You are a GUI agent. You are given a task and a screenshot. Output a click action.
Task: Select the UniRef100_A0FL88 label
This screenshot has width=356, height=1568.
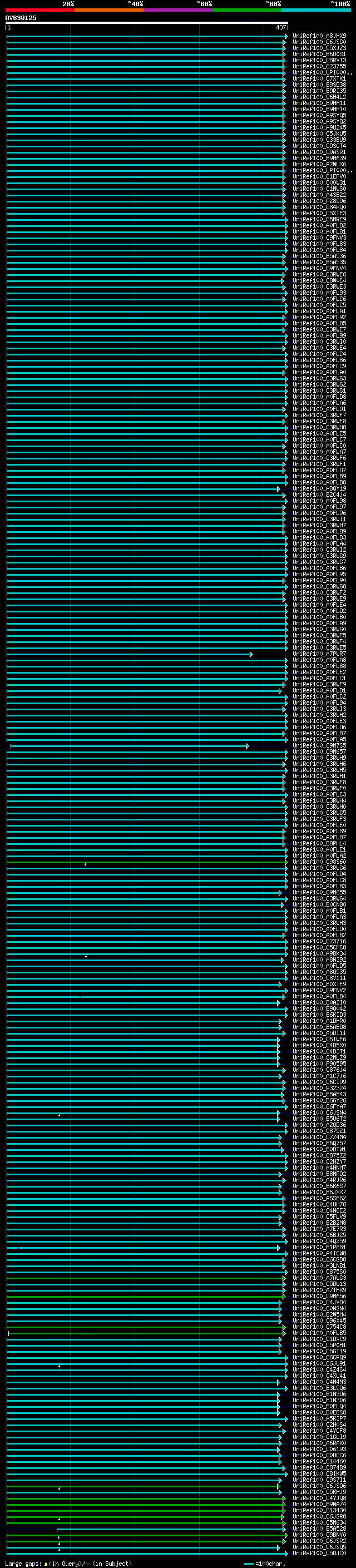click(x=319, y=666)
